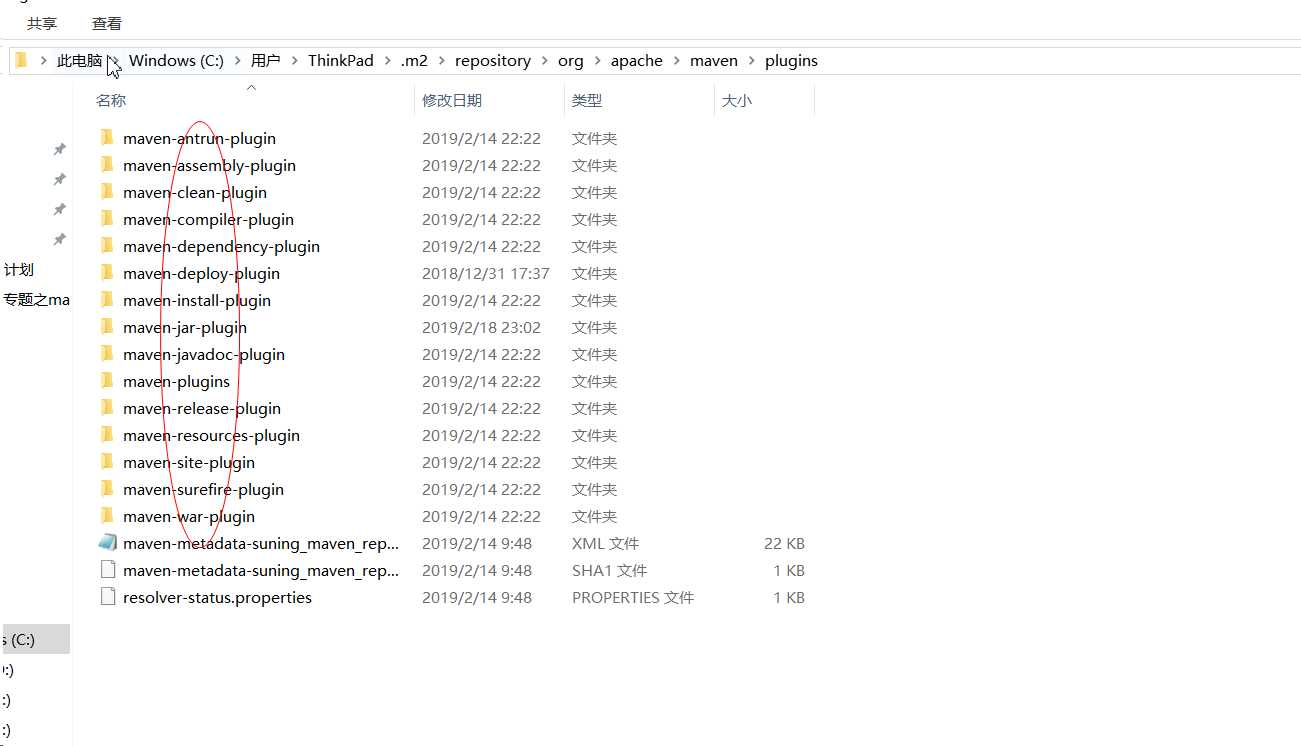Open 计划 item in navigation pane

pos(19,270)
